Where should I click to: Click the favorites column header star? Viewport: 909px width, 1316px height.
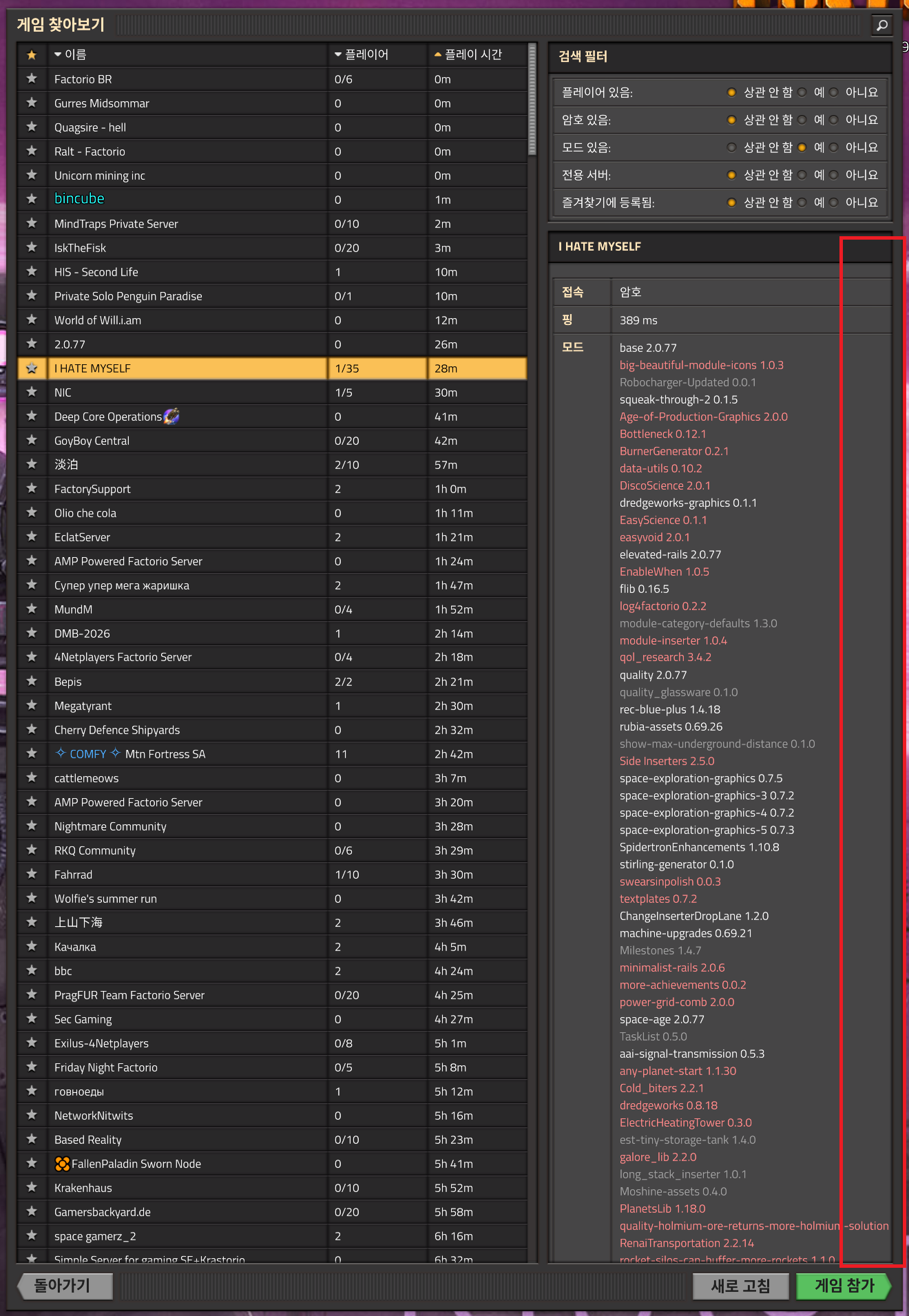(x=32, y=54)
